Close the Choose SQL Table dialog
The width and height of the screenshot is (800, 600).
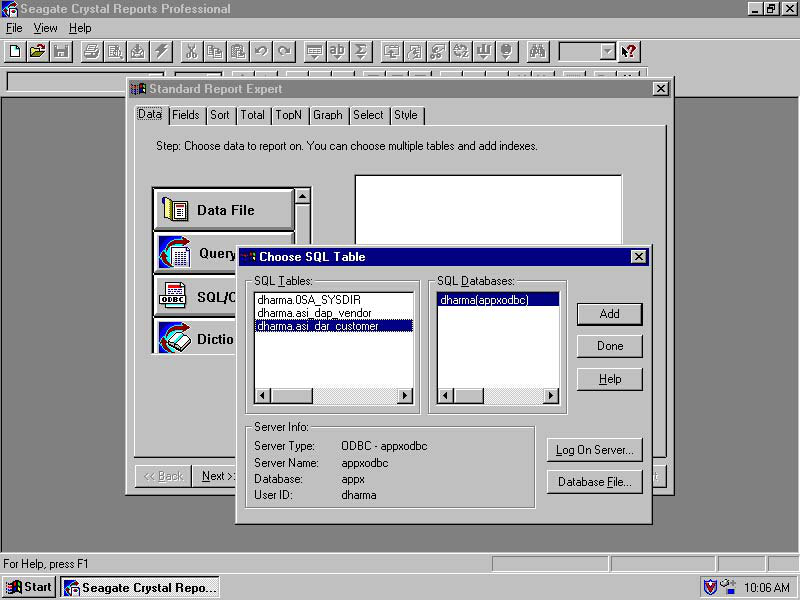[x=638, y=257]
